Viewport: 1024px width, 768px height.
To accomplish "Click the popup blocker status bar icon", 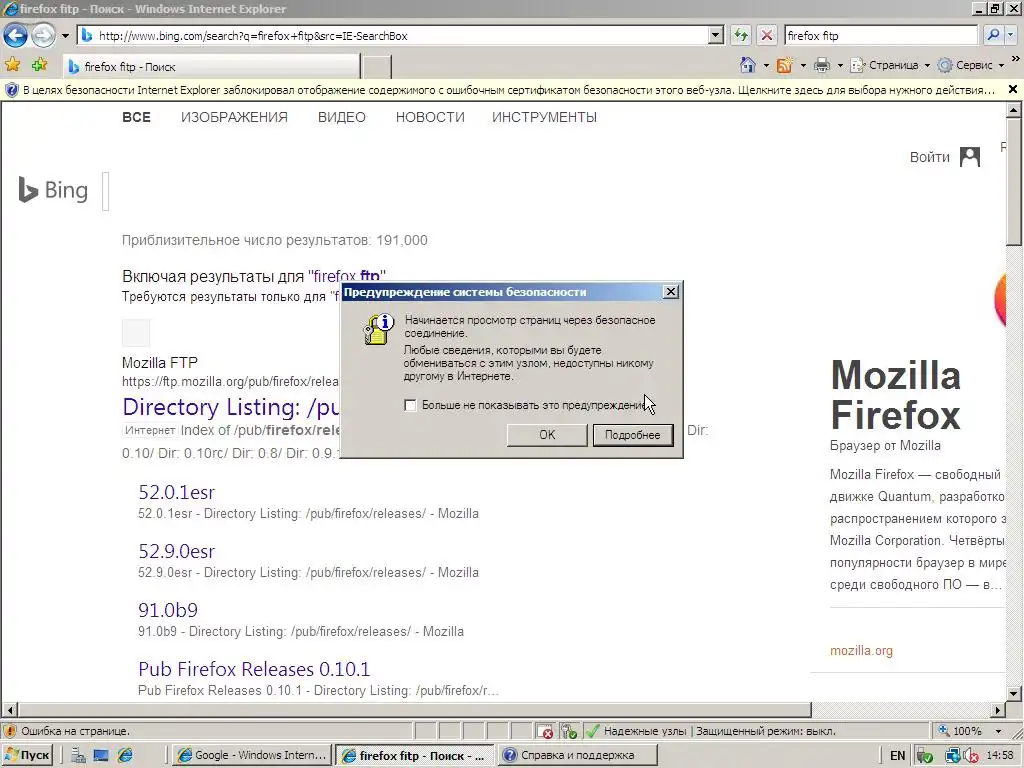I will tap(545, 731).
